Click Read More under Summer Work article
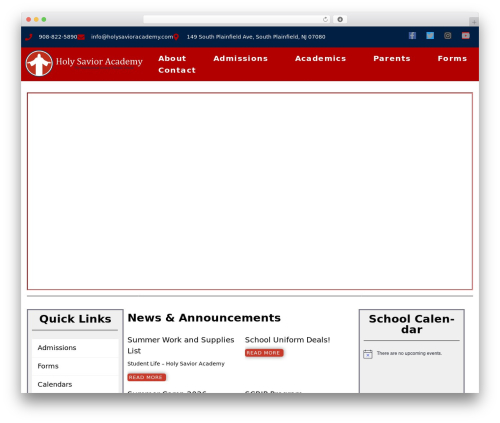Viewport: 500px width, 423px height. (146, 377)
